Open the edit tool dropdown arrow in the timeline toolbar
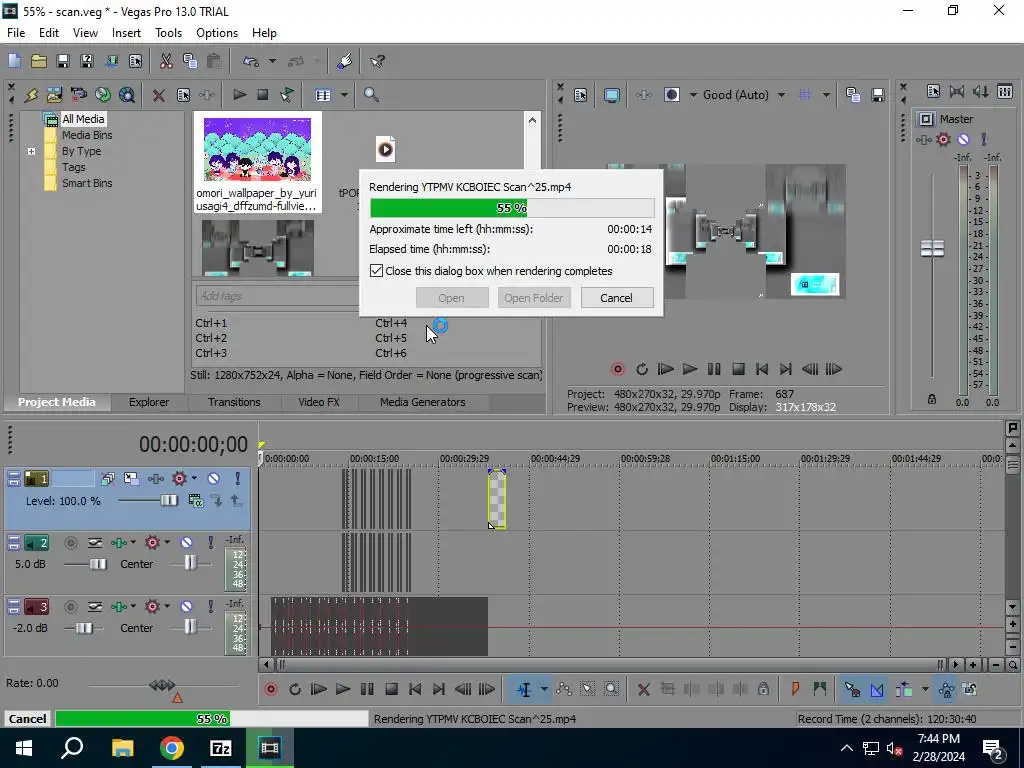Screen dimensions: 1024x768 pyautogui.click(x=543, y=689)
